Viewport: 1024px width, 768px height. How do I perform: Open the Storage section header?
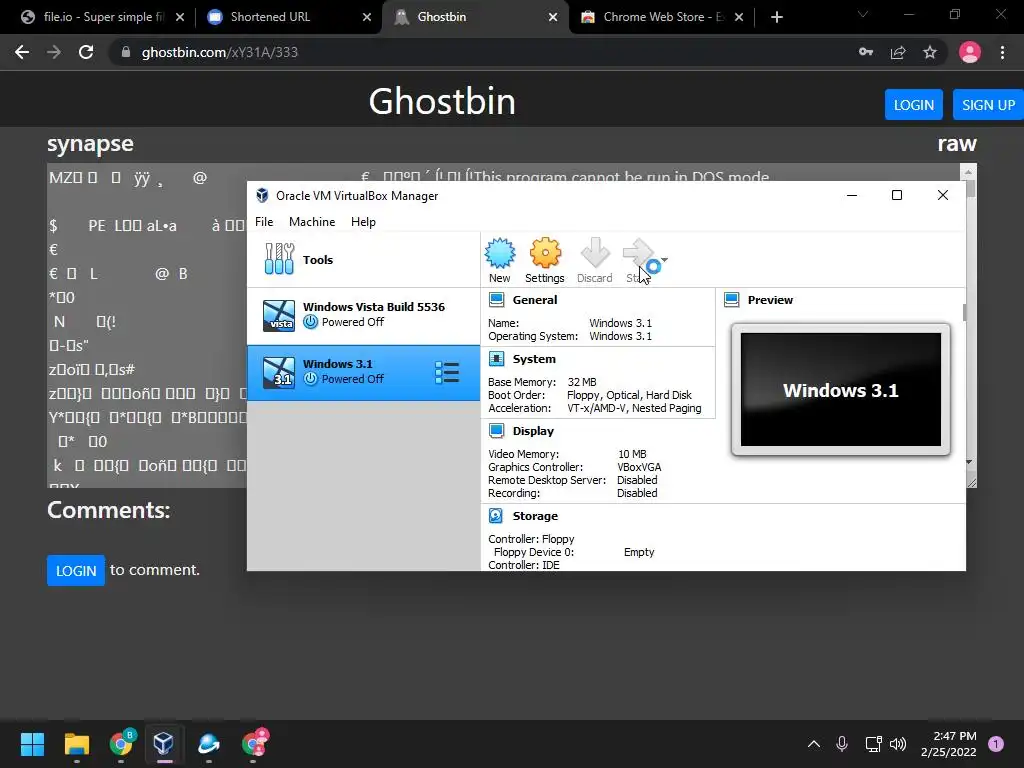pos(535,516)
